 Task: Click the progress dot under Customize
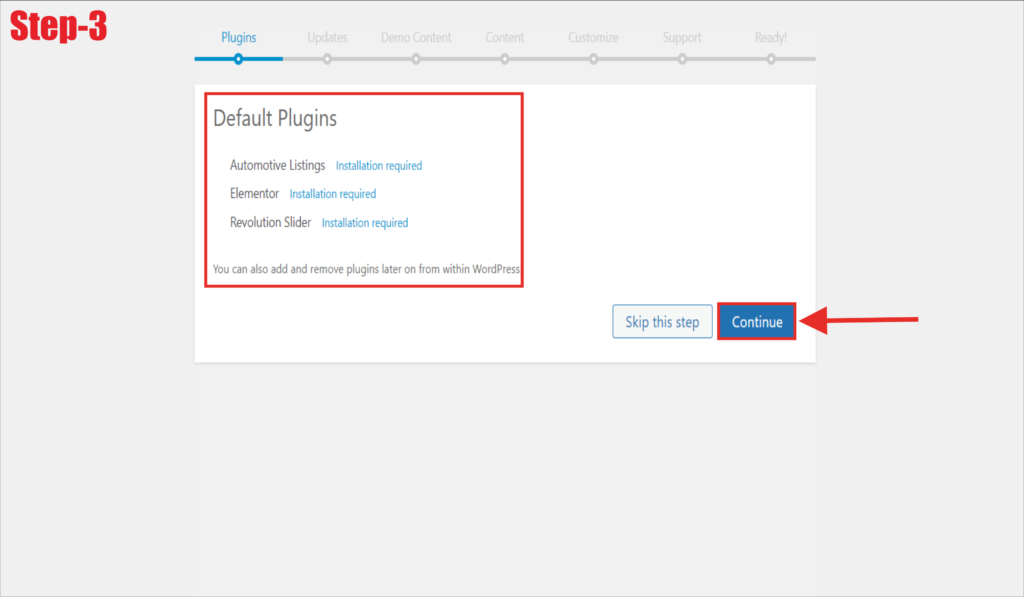pos(593,59)
